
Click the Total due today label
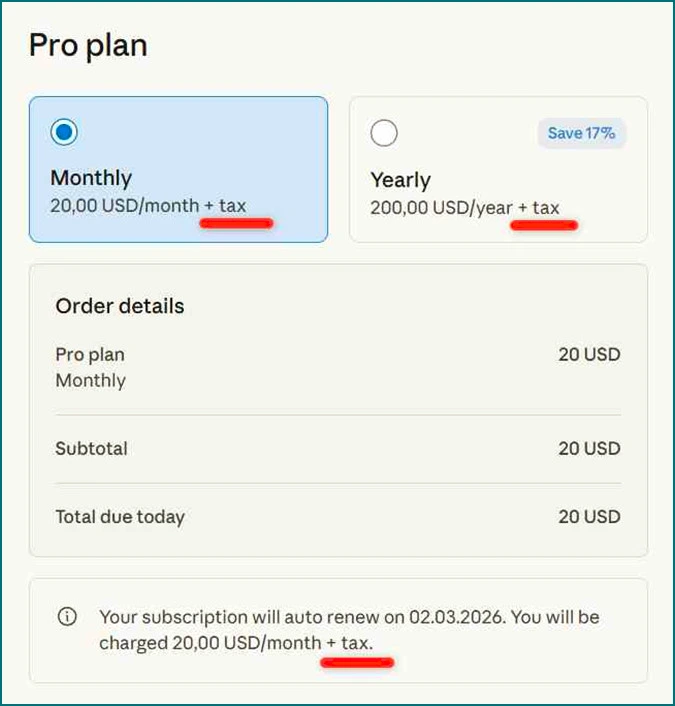pos(120,517)
